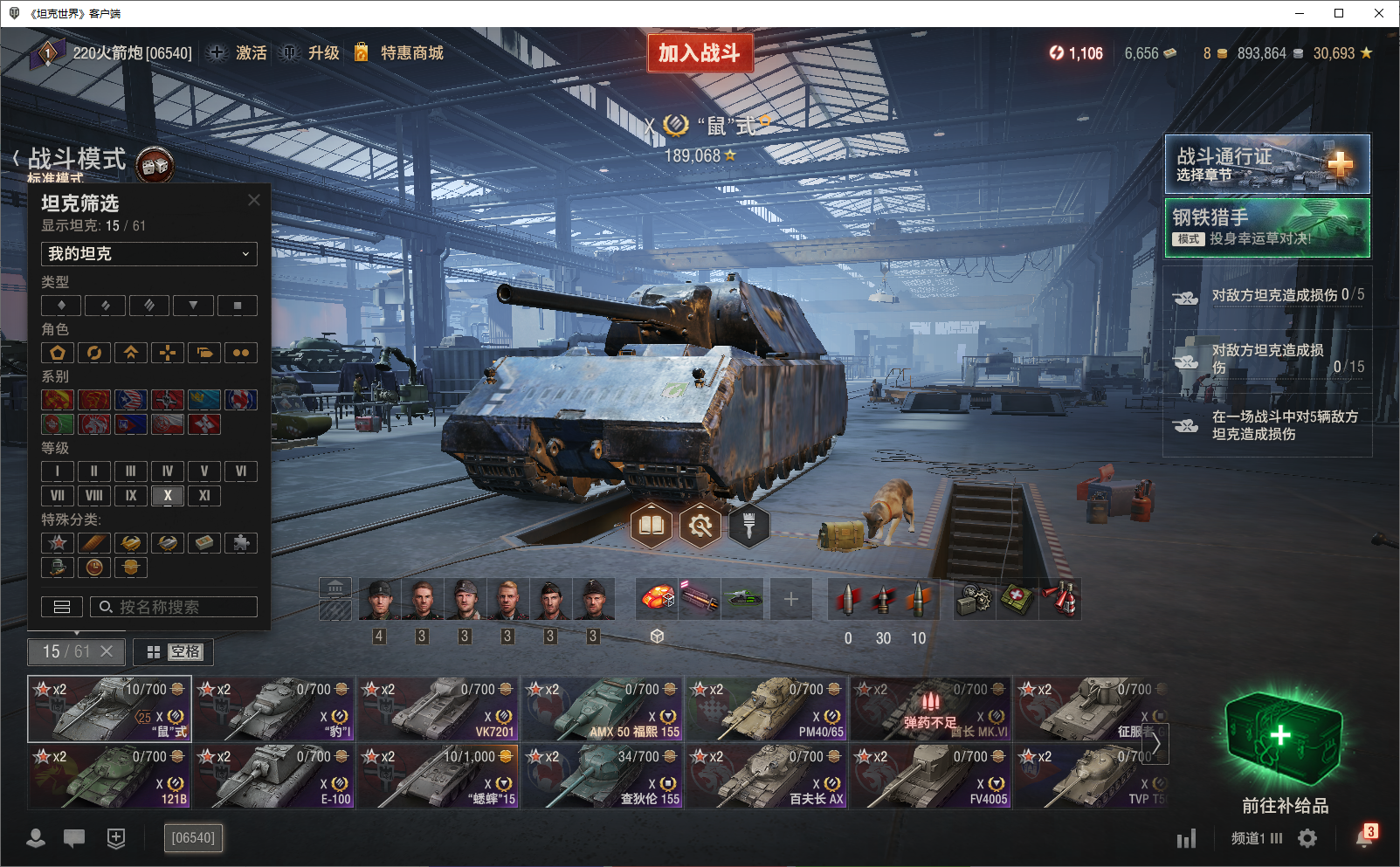The width and height of the screenshot is (1400, 867).
Task: Toggle the tier V level filter
Action: 204,471
